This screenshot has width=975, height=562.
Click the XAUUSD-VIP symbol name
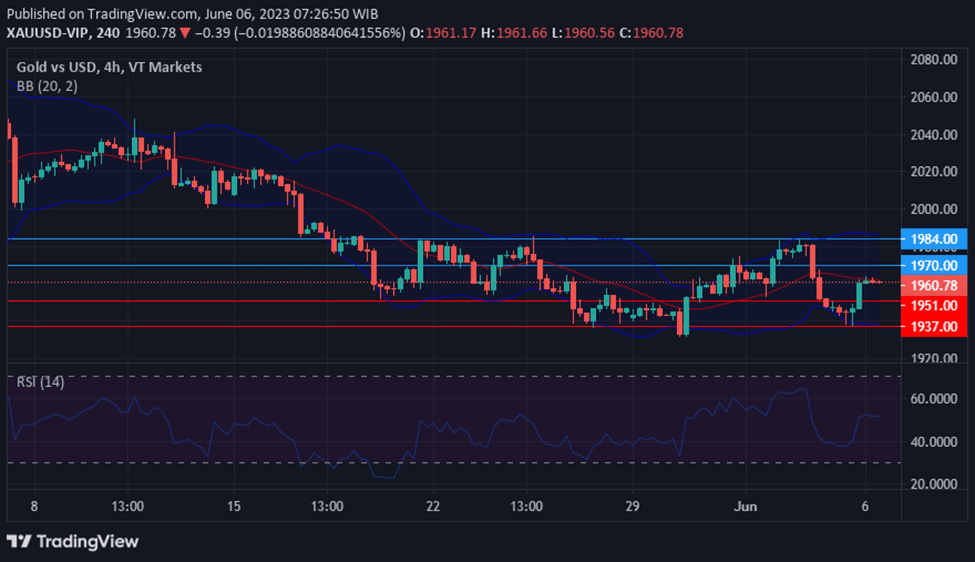pos(47,33)
